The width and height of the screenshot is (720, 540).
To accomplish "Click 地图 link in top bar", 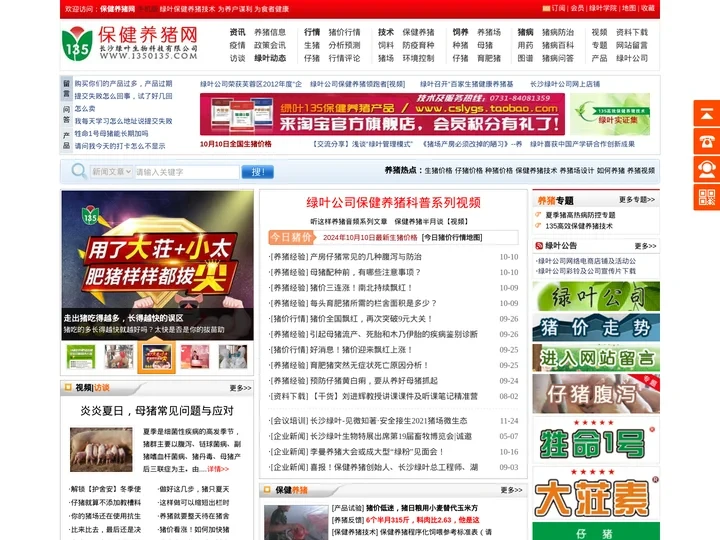I will point(629,8).
